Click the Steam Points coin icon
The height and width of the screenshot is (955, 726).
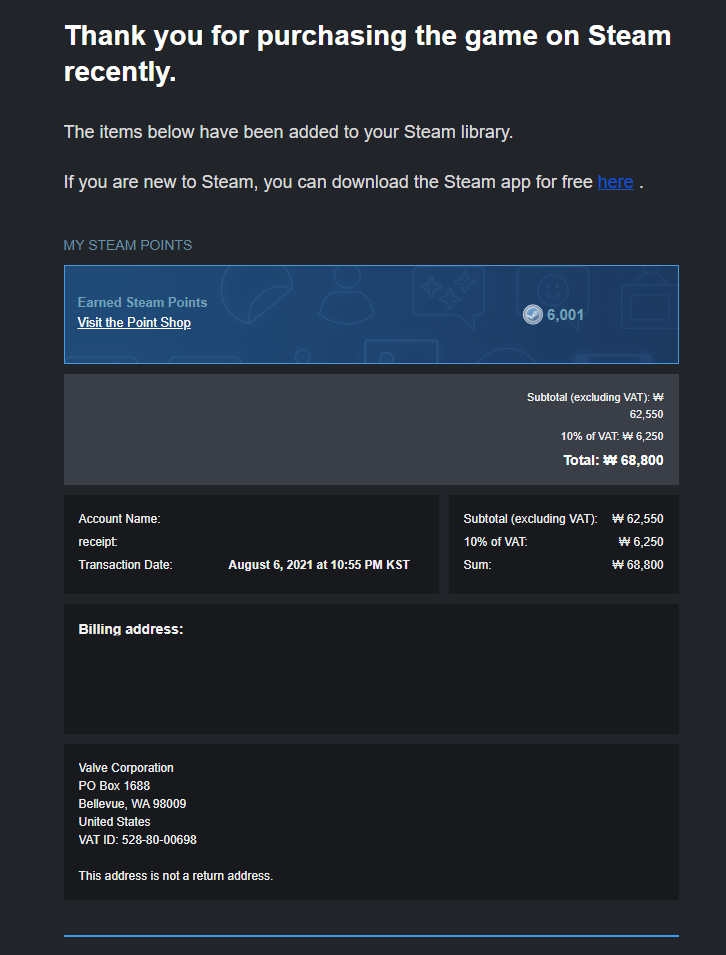[x=532, y=315]
